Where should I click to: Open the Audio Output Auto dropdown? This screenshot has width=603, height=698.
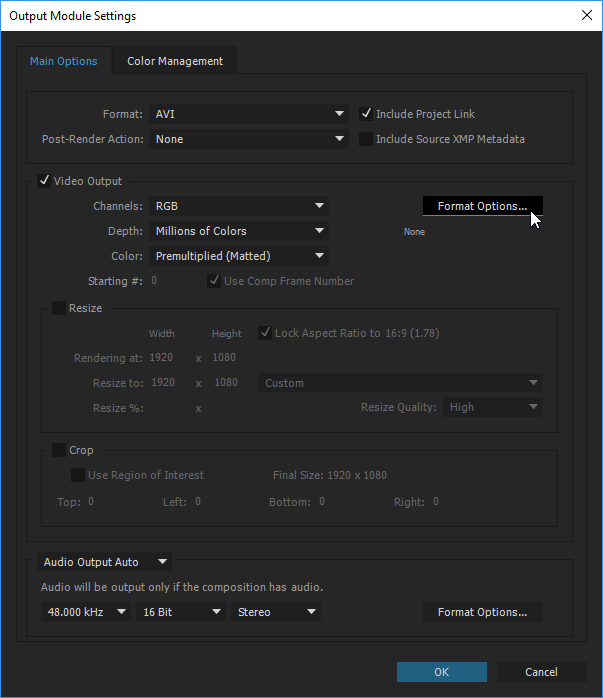(x=105, y=562)
